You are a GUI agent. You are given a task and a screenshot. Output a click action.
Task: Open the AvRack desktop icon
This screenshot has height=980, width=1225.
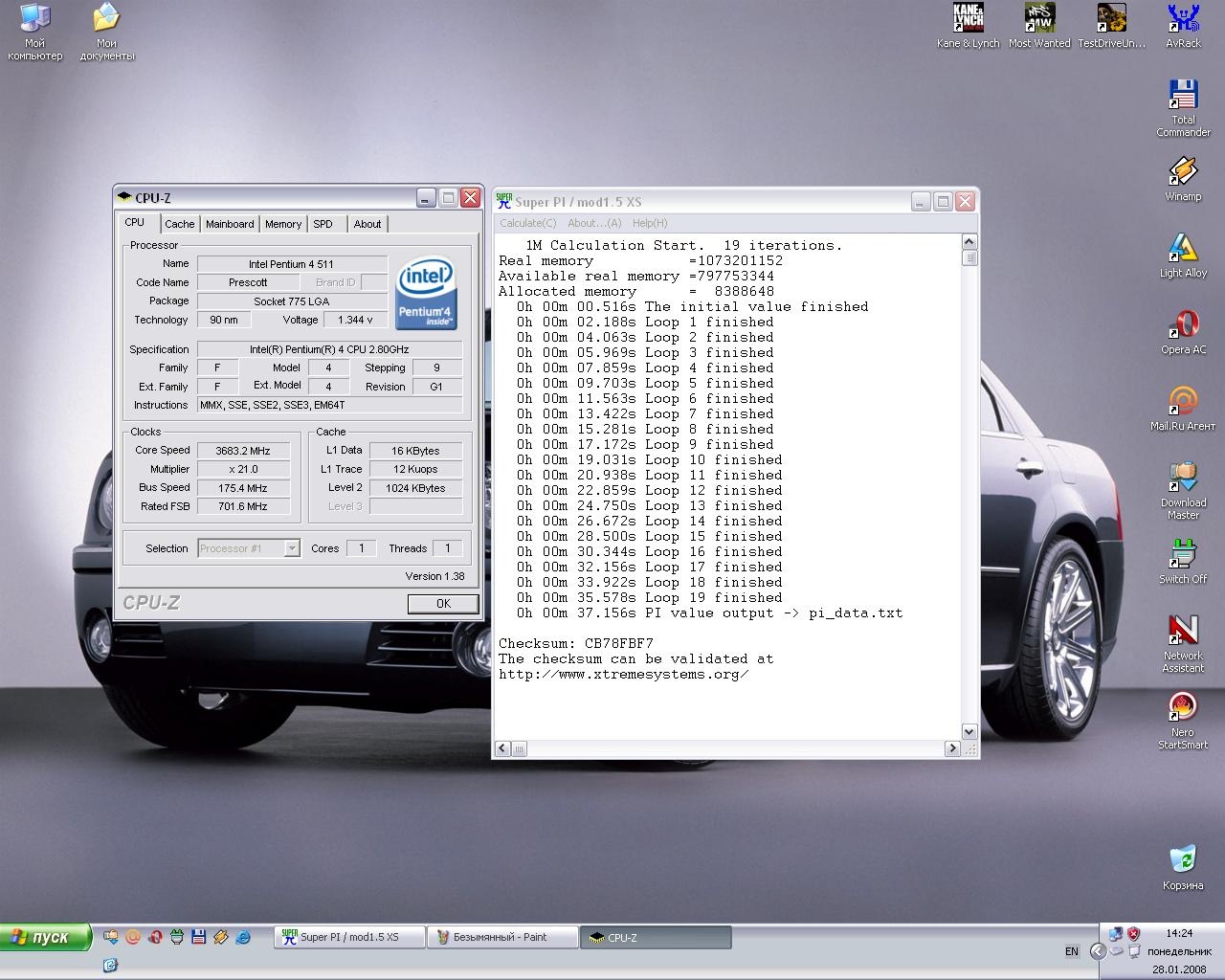click(1183, 26)
